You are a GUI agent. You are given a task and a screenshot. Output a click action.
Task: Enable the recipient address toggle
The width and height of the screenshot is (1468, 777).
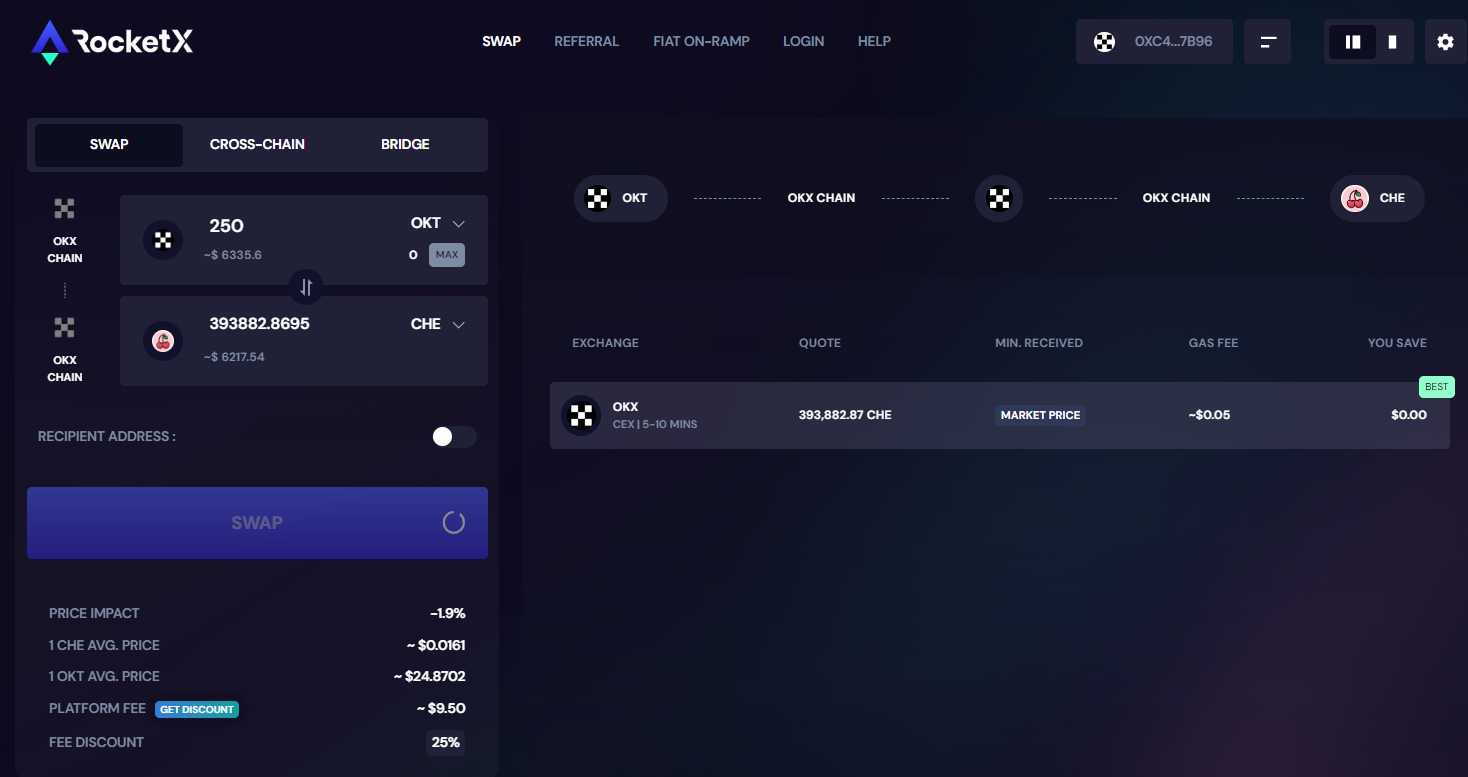point(455,437)
